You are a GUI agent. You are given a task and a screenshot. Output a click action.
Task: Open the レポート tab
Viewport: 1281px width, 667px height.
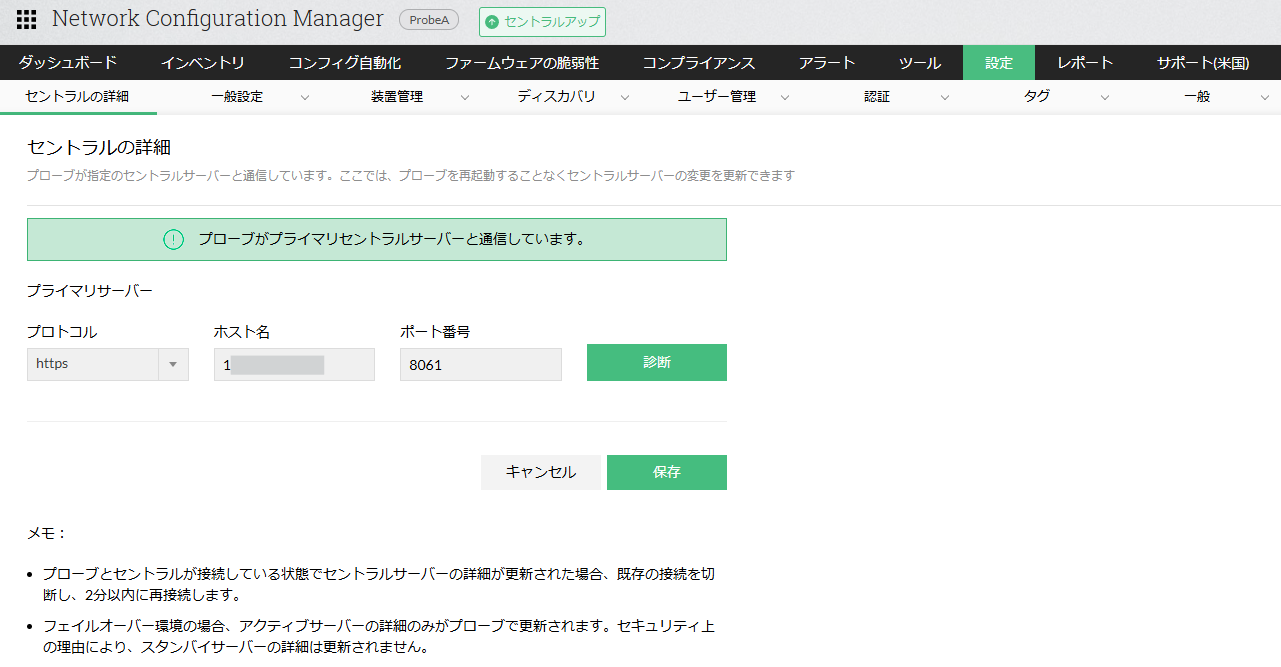(1085, 63)
